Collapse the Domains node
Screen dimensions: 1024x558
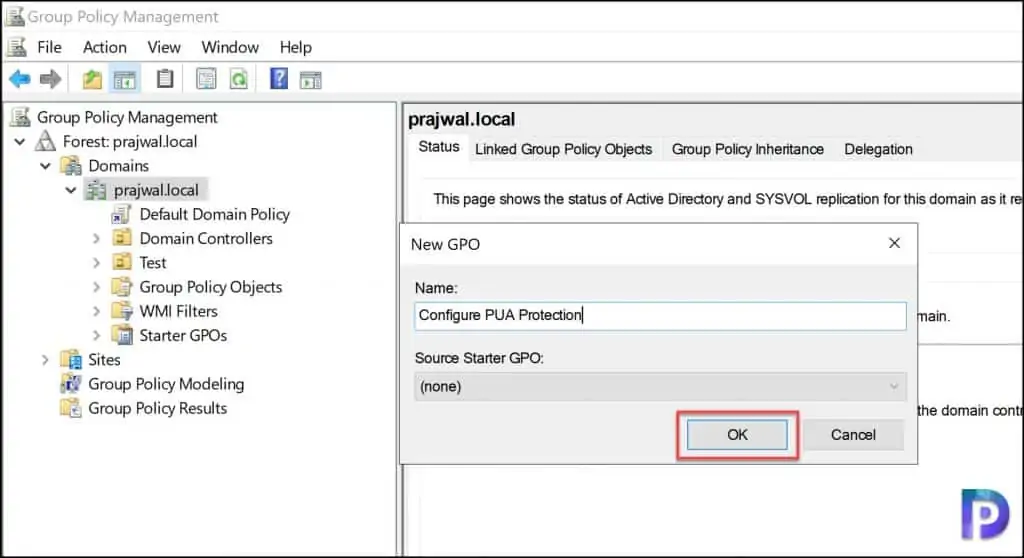point(45,166)
